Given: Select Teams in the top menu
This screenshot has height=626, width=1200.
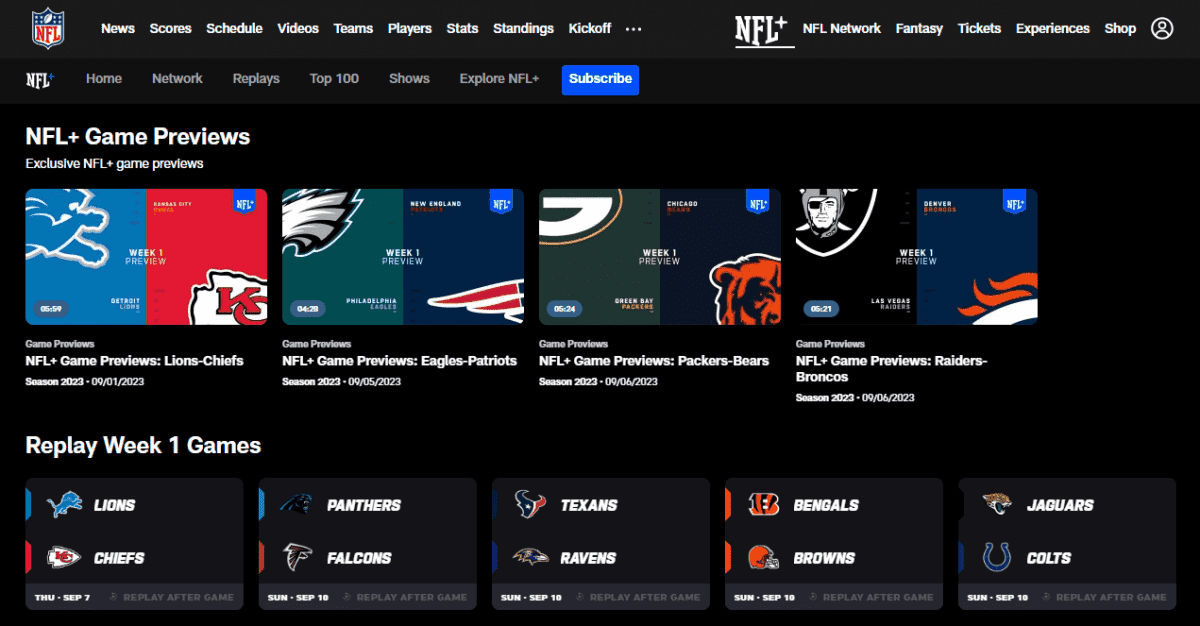Looking at the screenshot, I should coord(353,28).
